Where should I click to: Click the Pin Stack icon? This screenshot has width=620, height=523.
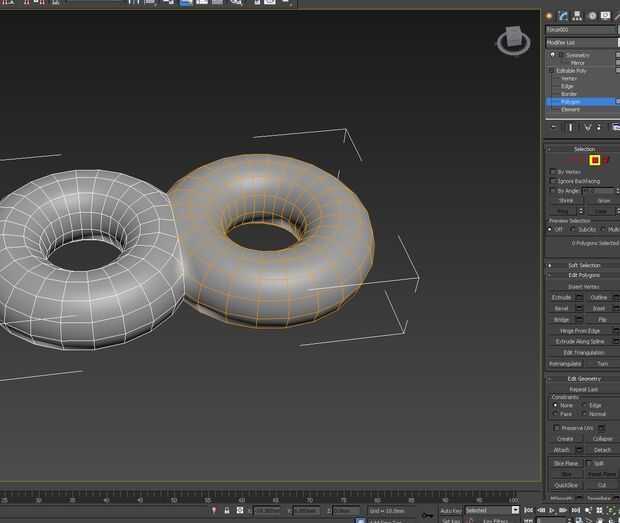point(555,127)
